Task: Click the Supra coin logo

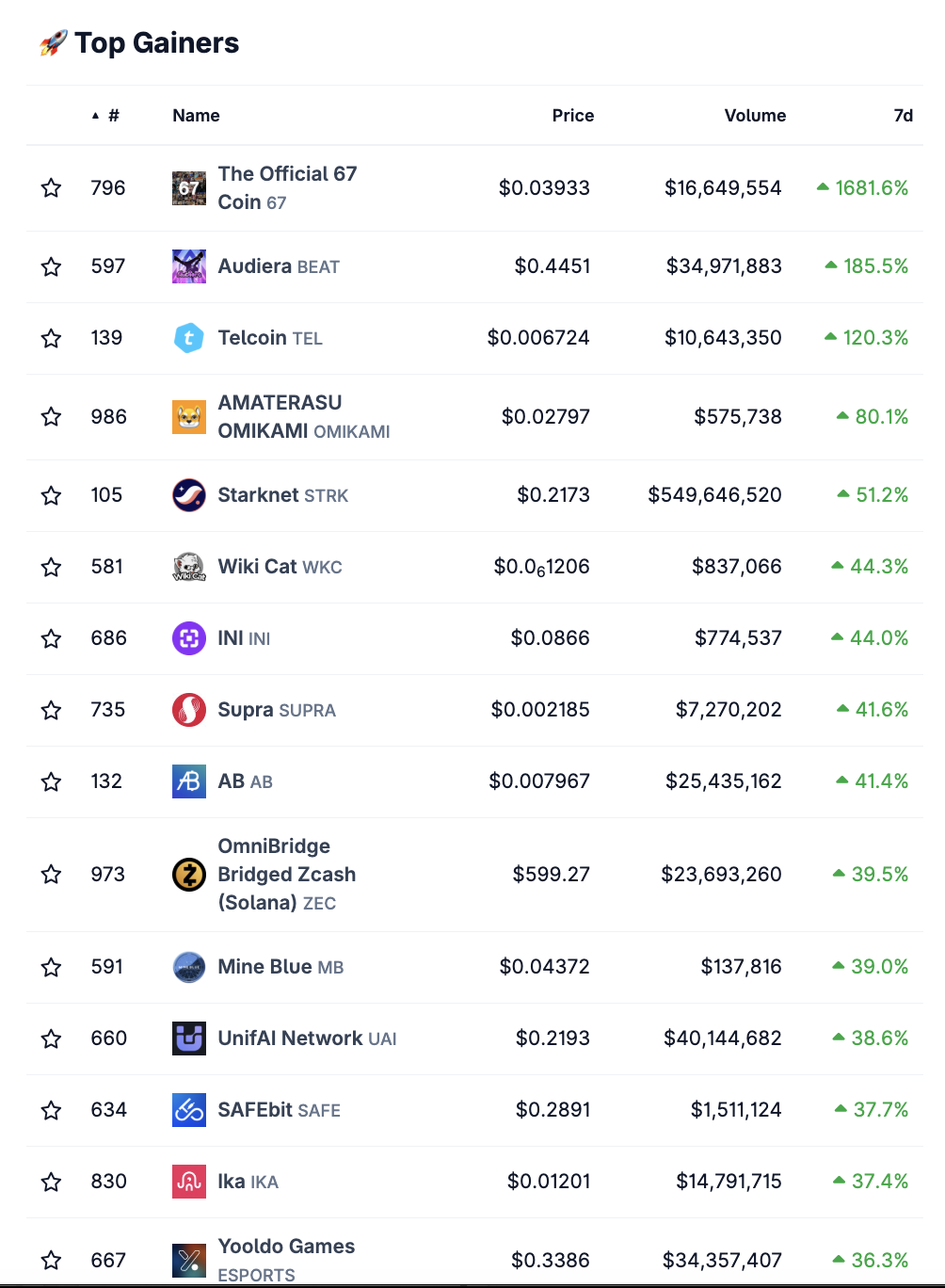Action: click(x=189, y=710)
